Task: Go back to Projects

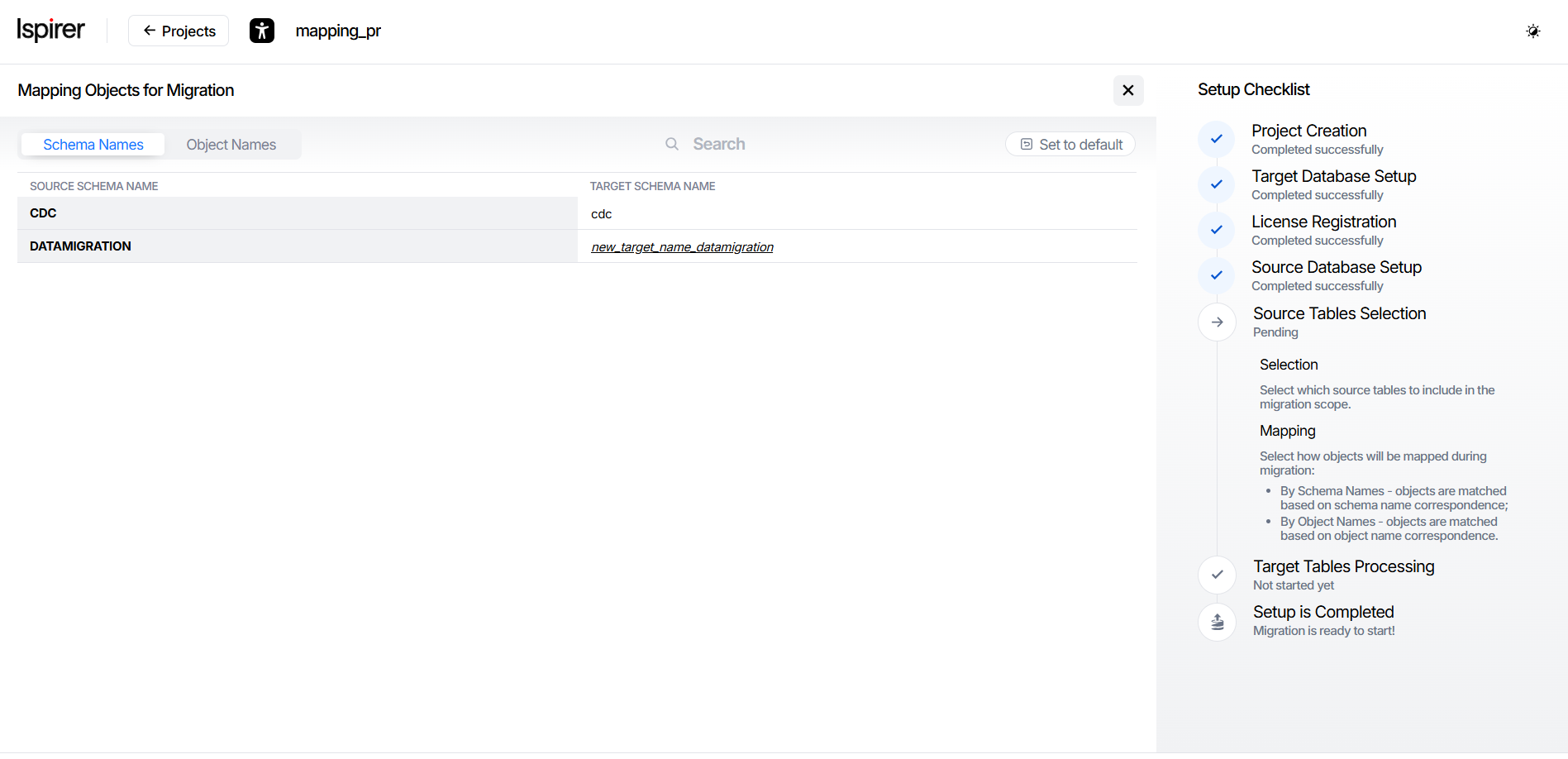Action: click(x=179, y=31)
